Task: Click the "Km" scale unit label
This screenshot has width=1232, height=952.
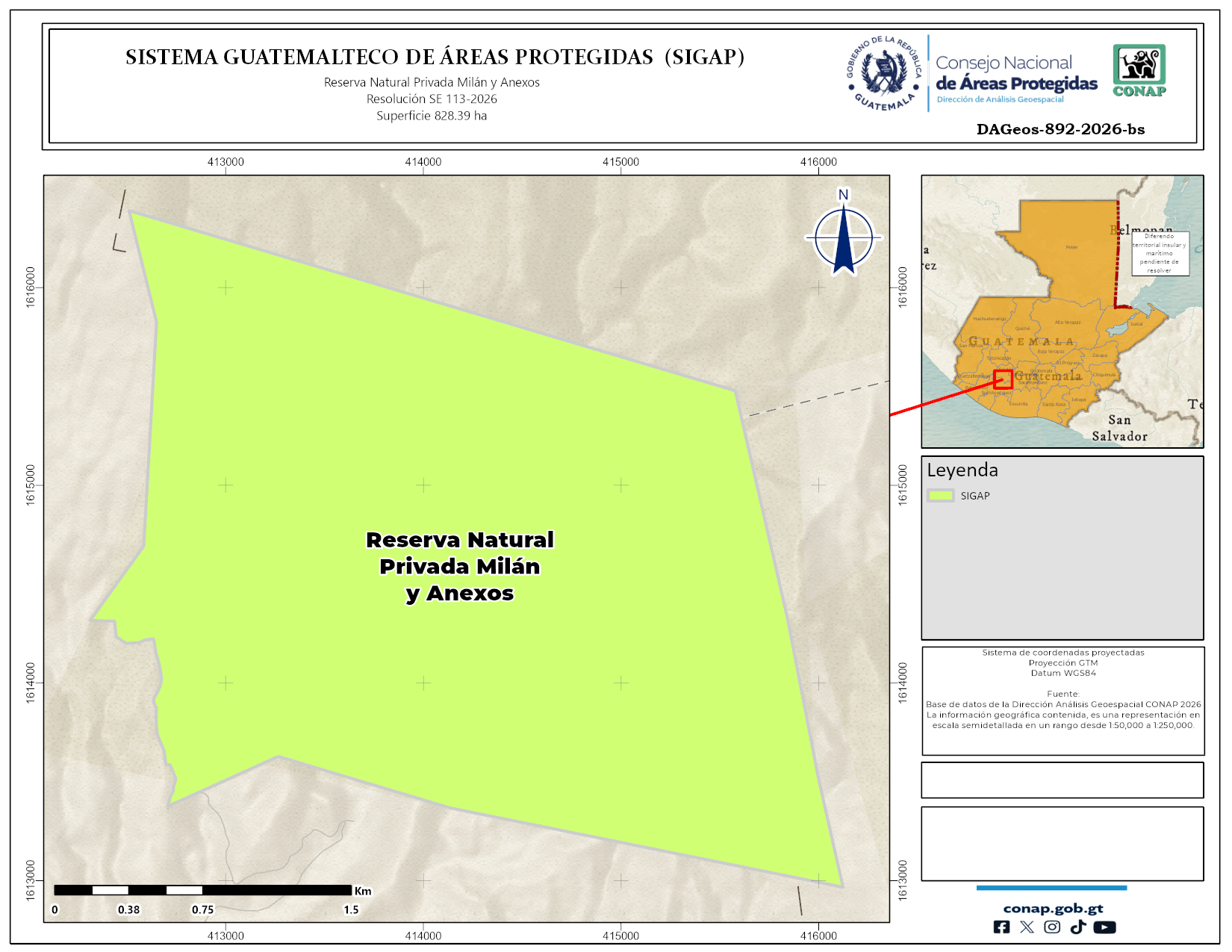Action: coord(363,891)
